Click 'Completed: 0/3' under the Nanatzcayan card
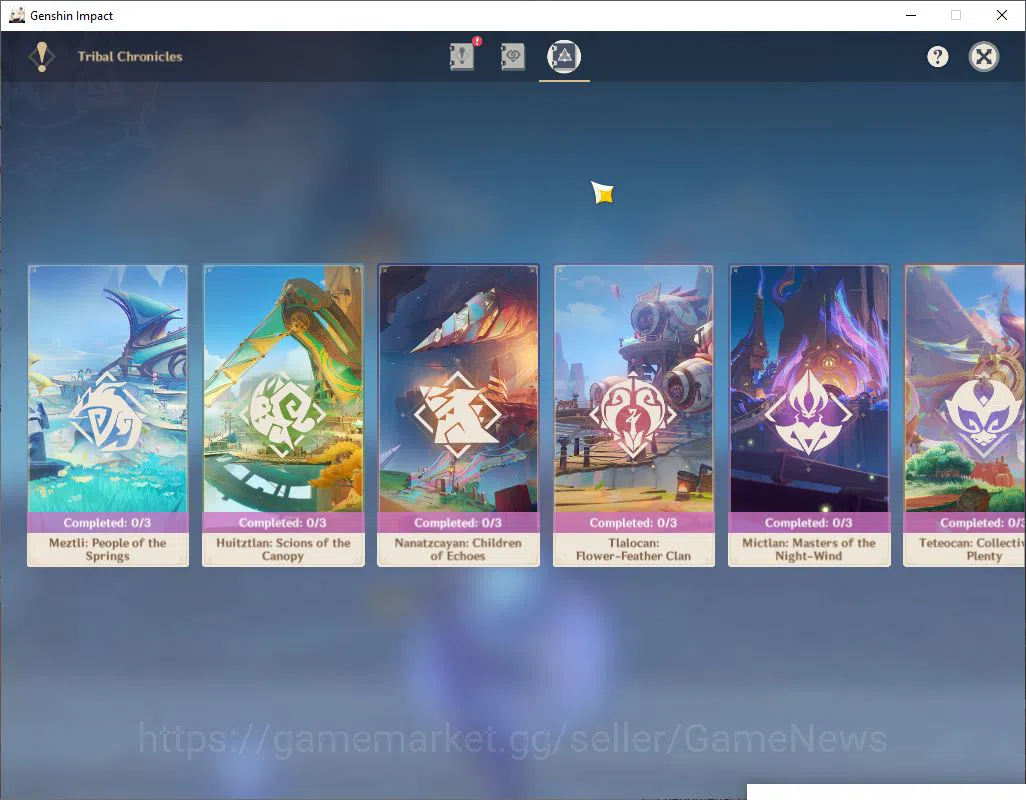This screenshot has width=1026, height=800. (458, 523)
